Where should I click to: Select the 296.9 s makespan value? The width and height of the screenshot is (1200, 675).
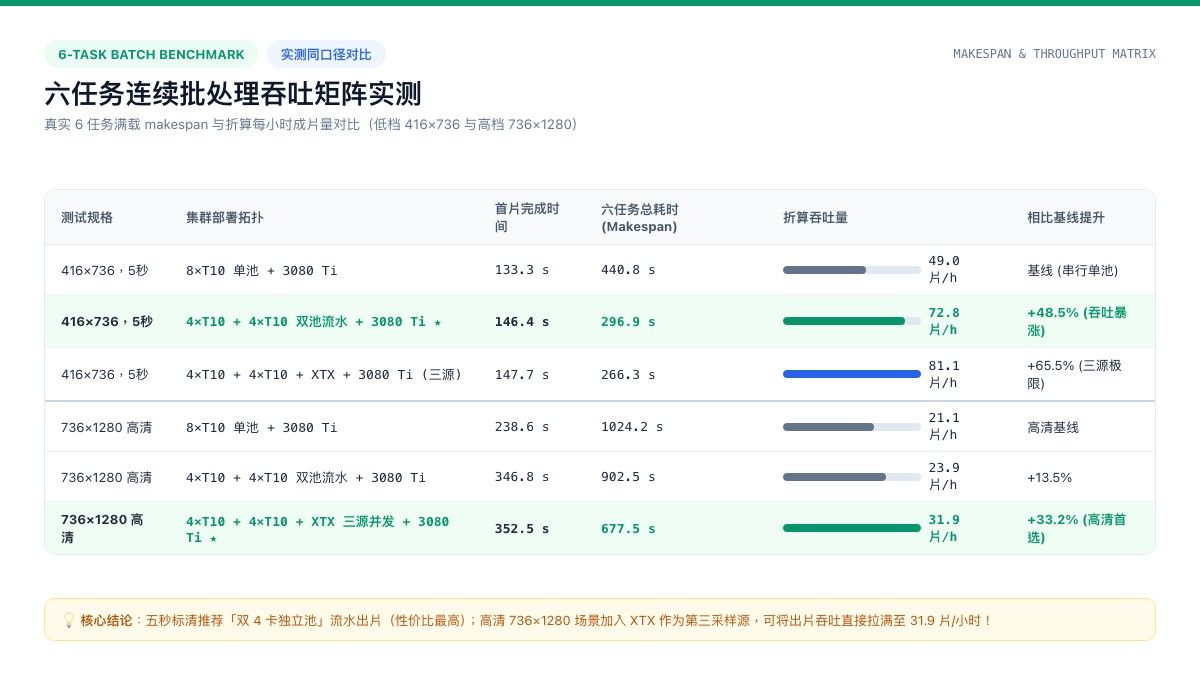[x=628, y=321]
